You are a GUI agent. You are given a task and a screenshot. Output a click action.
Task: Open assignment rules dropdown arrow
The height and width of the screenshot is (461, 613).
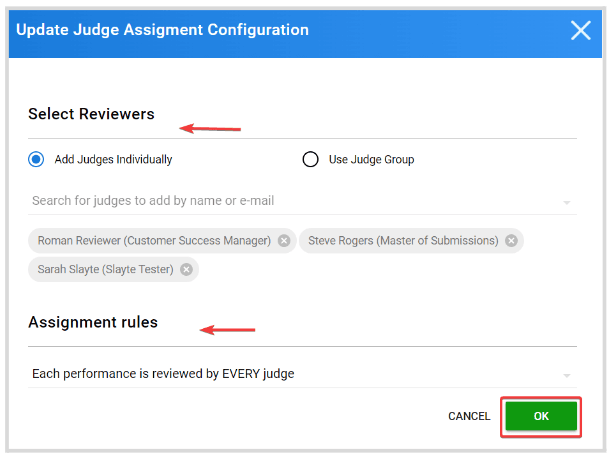[566, 375]
